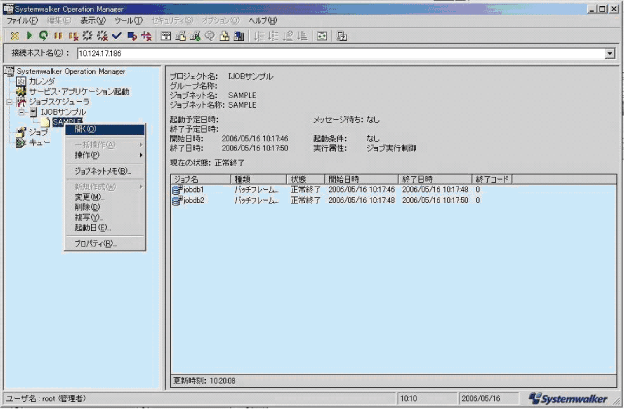Screen dimensions: 624x409
Task: Open the 接続ホスト名 dropdown arrow
Action: [x=609, y=53]
